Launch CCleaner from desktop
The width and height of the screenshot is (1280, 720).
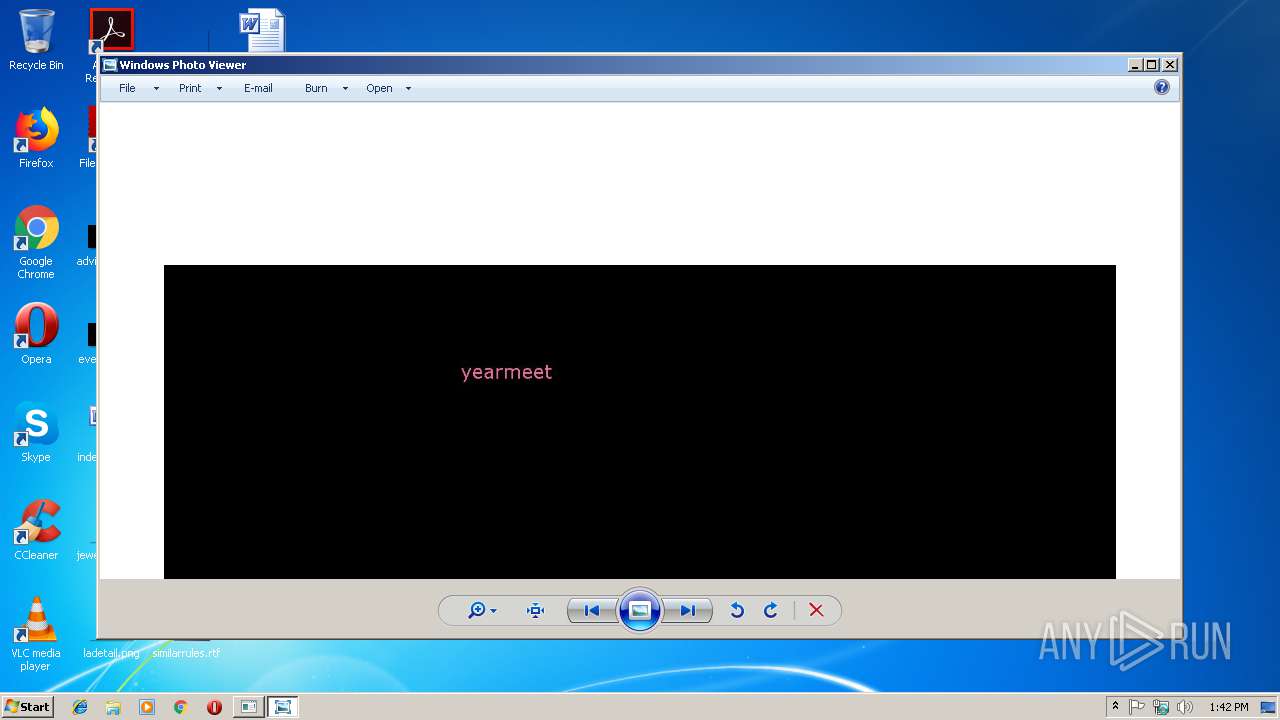click(36, 529)
